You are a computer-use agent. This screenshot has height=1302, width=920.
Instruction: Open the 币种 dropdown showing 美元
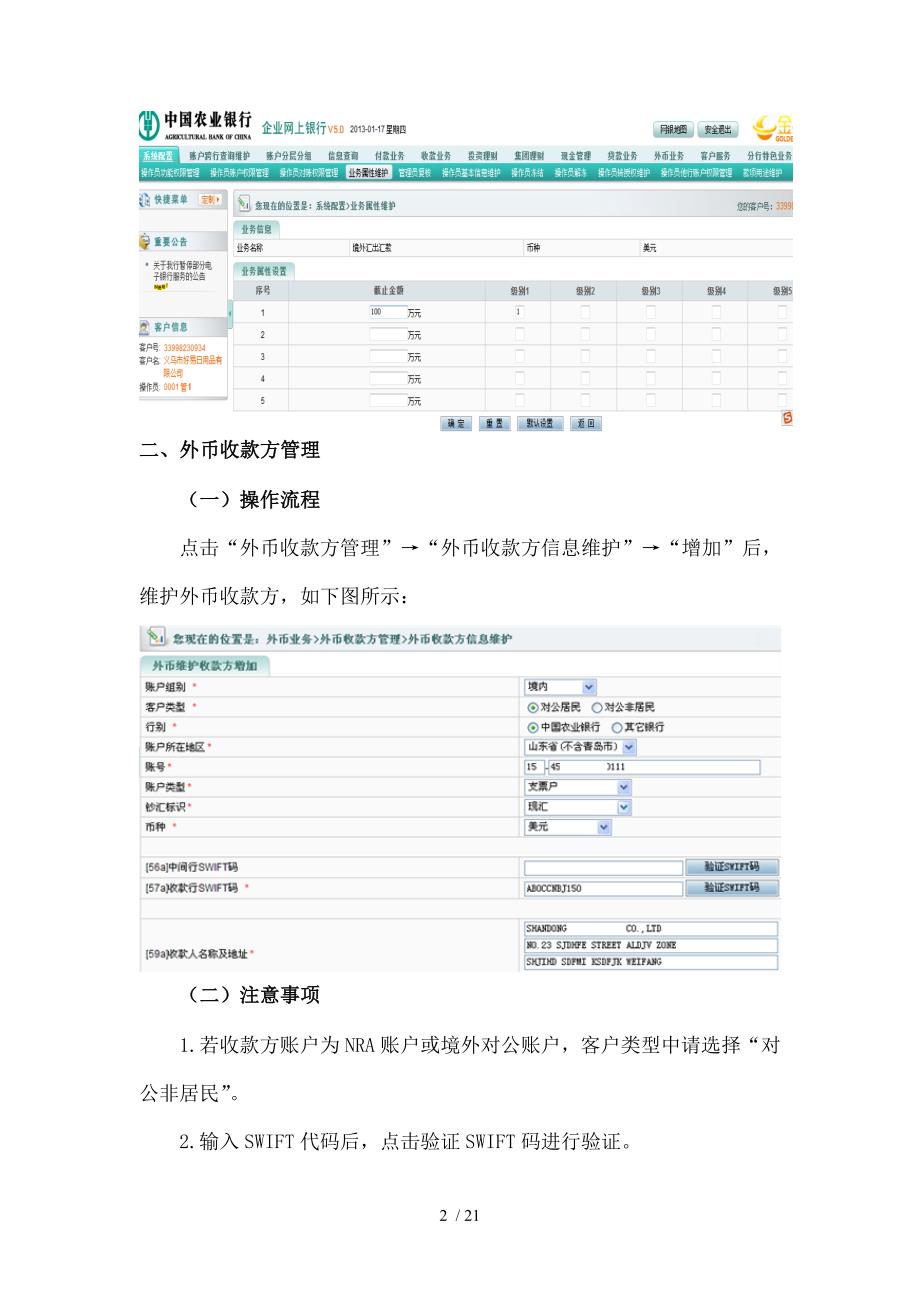click(x=567, y=827)
